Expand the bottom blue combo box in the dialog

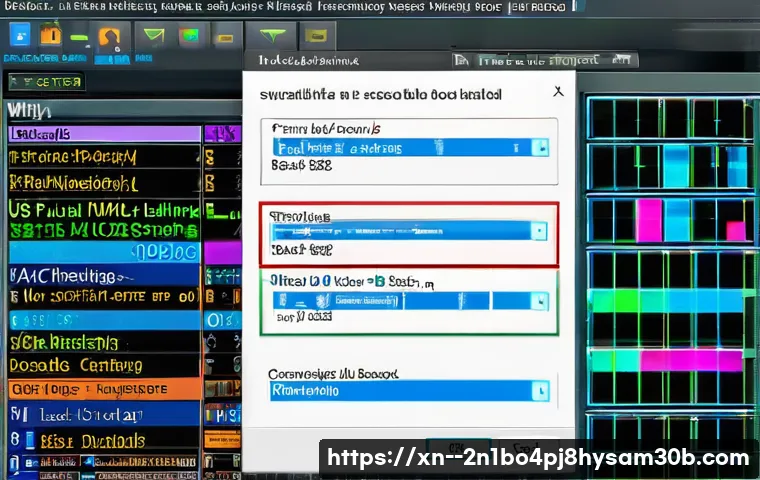(540, 390)
